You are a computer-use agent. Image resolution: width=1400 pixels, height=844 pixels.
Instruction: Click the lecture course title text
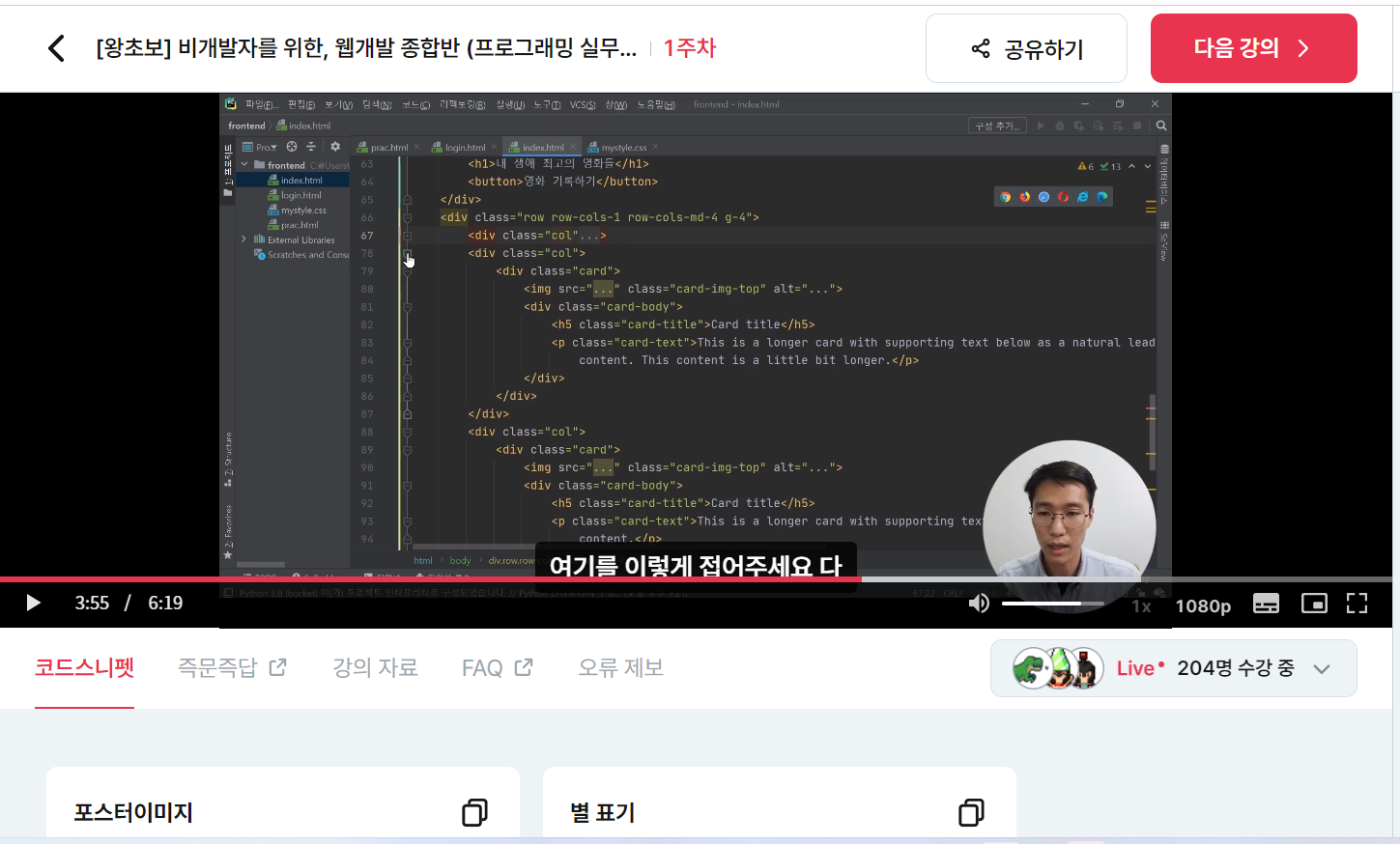(x=366, y=48)
